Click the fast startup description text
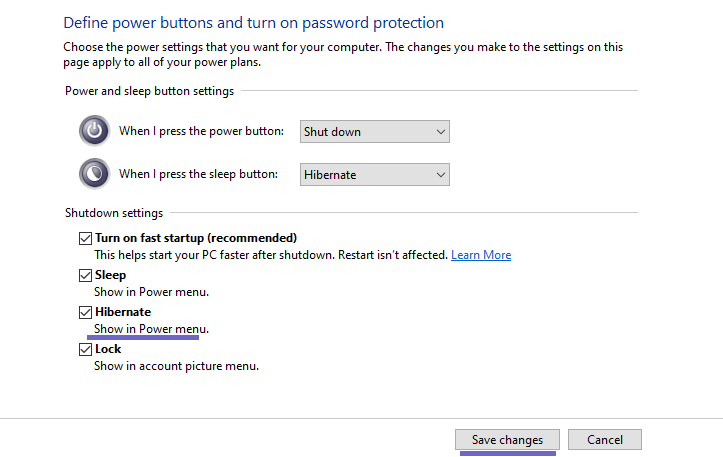Viewport: 723px width, 457px height. [x=270, y=255]
